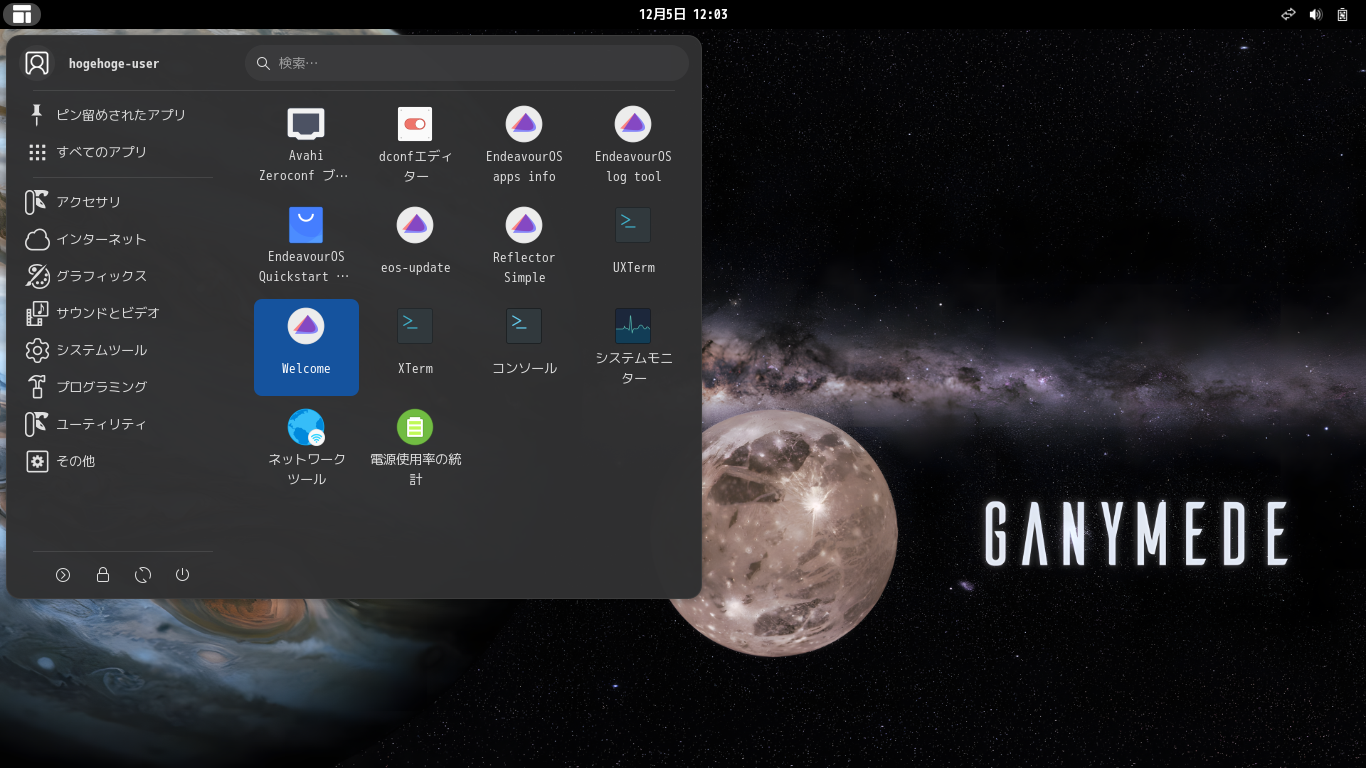This screenshot has height=768, width=1366.
Task: Open the コンソール app
Action: click(x=524, y=347)
